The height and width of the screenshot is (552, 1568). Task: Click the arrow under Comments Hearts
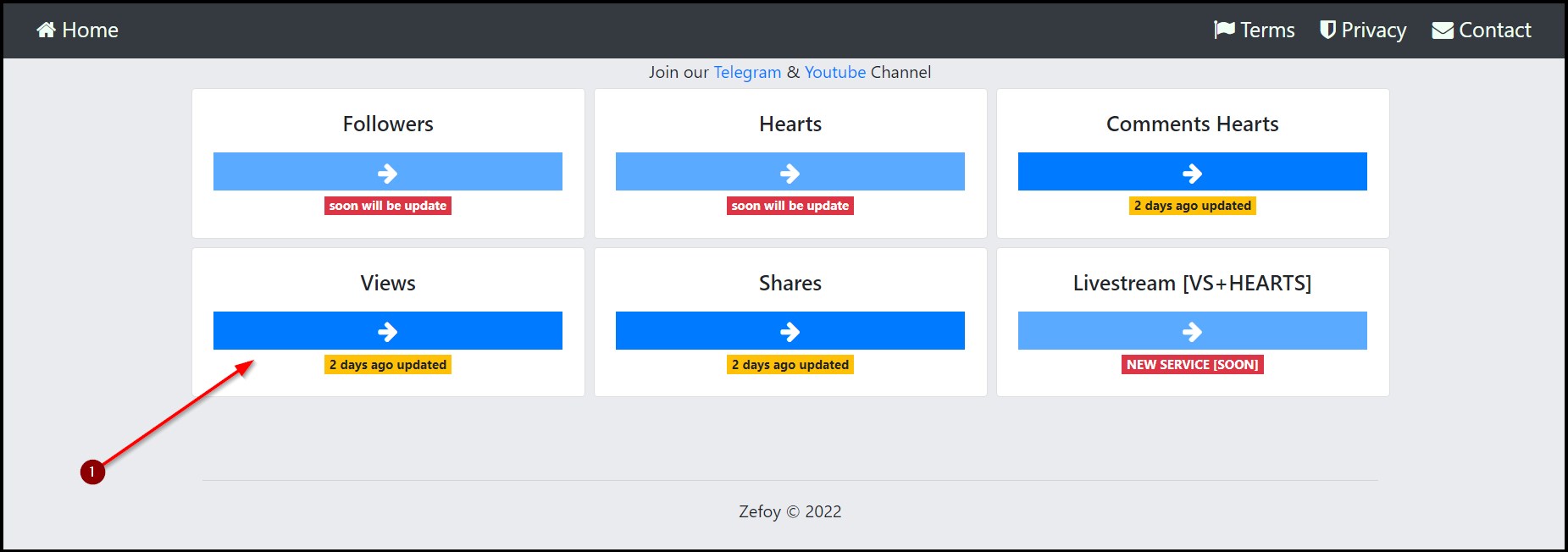click(x=1192, y=173)
